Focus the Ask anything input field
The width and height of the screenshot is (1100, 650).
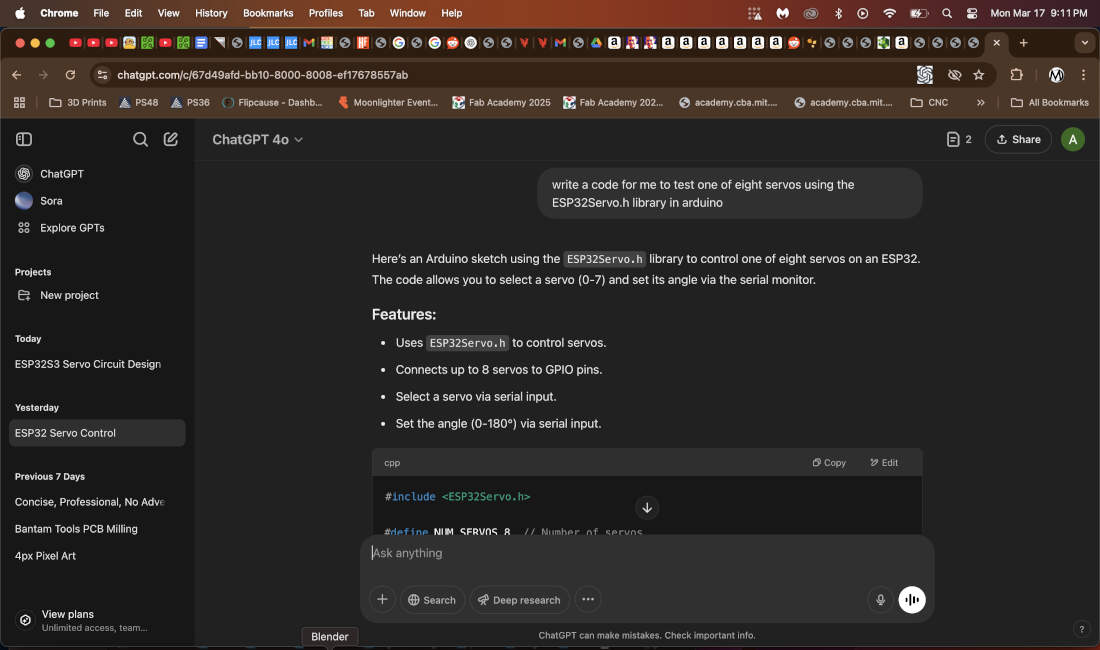(x=647, y=553)
